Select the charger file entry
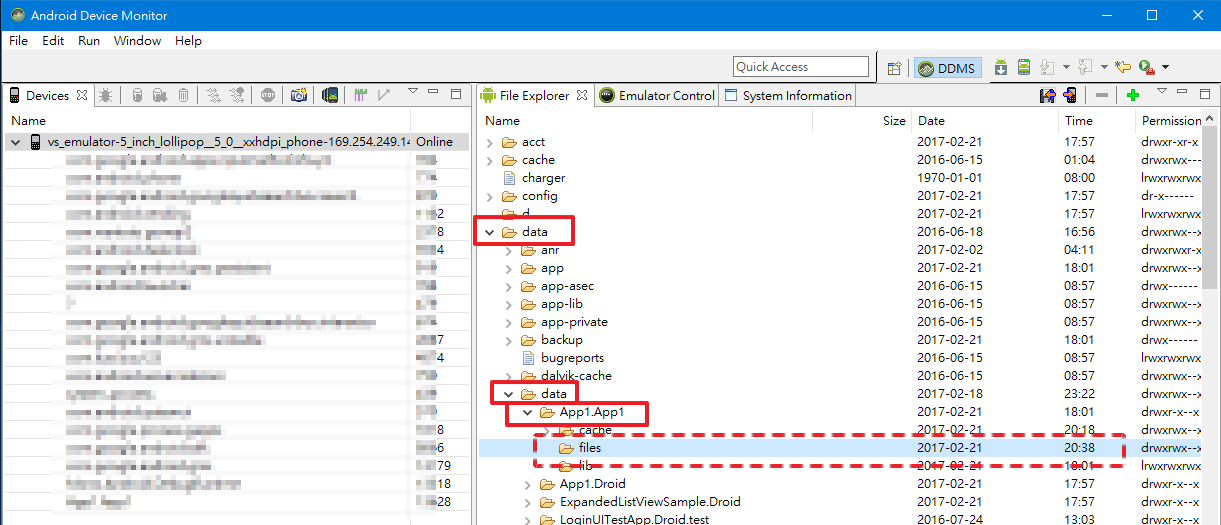This screenshot has width=1221, height=525. [543, 178]
